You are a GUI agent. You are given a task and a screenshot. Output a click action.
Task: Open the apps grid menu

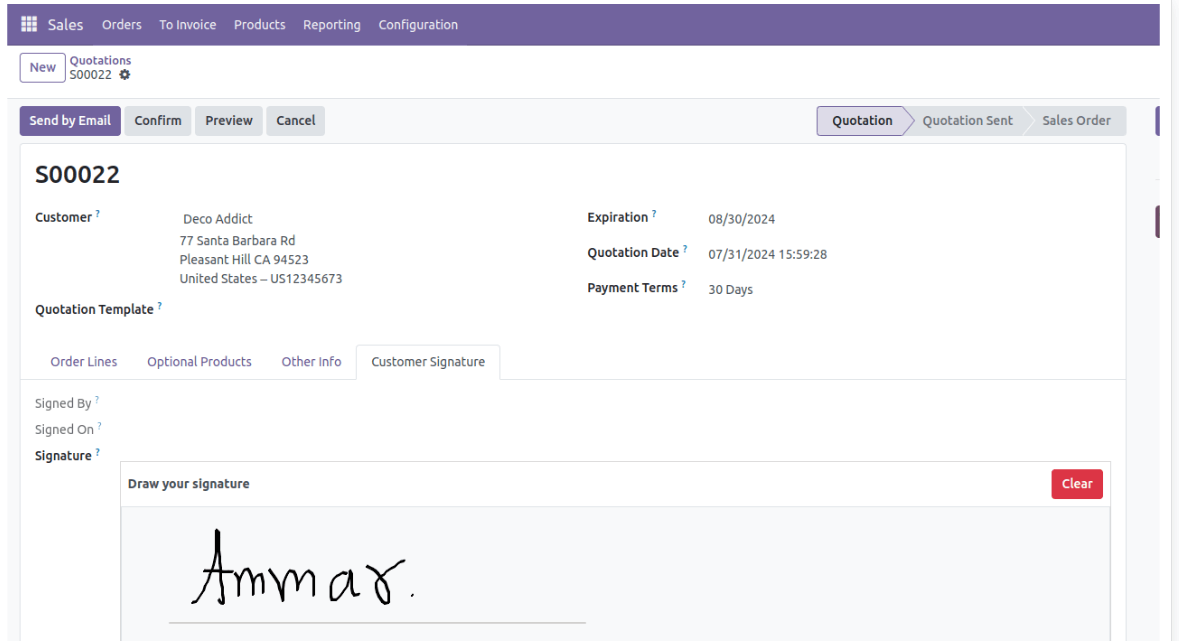pos(28,24)
